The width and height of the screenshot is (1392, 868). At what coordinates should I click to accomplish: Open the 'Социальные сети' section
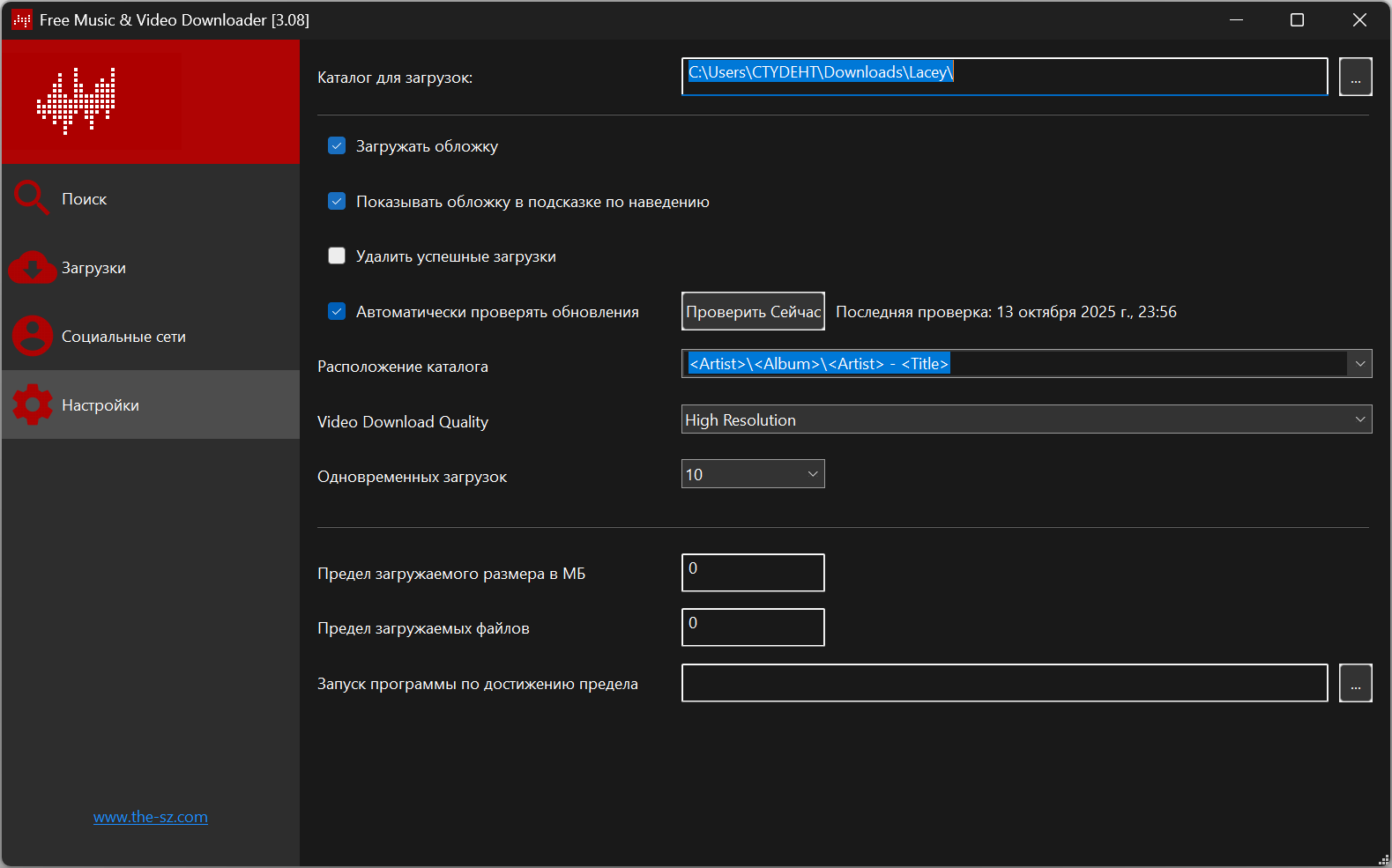pos(123,337)
